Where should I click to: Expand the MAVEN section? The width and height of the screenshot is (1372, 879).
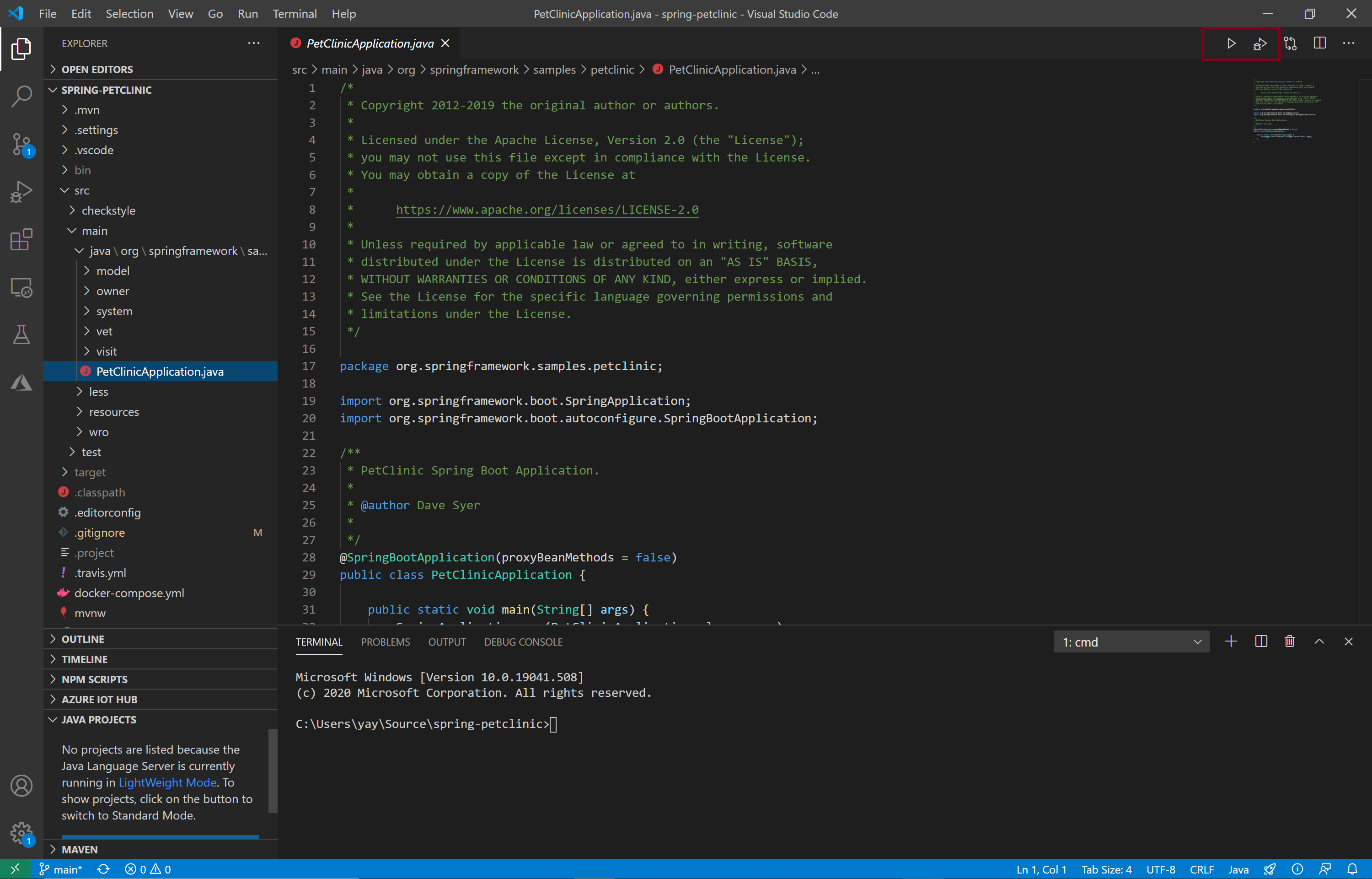pos(161,849)
